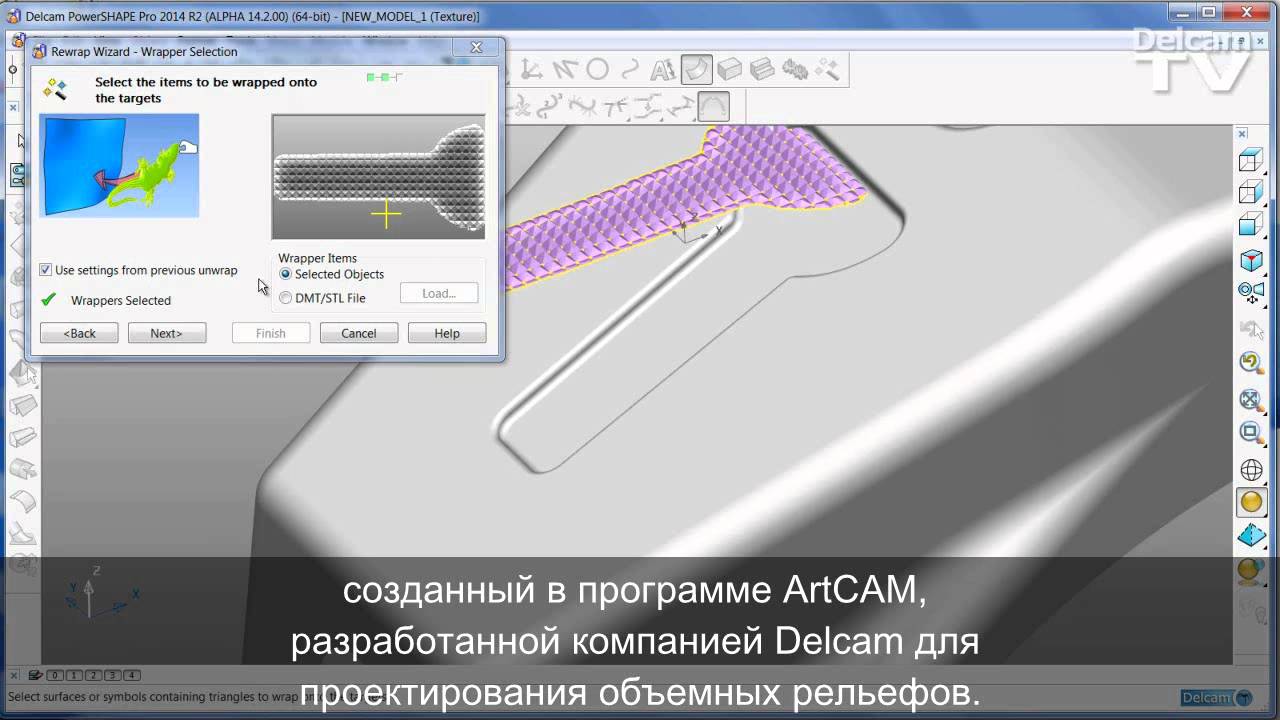Image resolution: width=1280 pixels, height=720 pixels.
Task: Select the Surface tool
Action: pos(697,69)
